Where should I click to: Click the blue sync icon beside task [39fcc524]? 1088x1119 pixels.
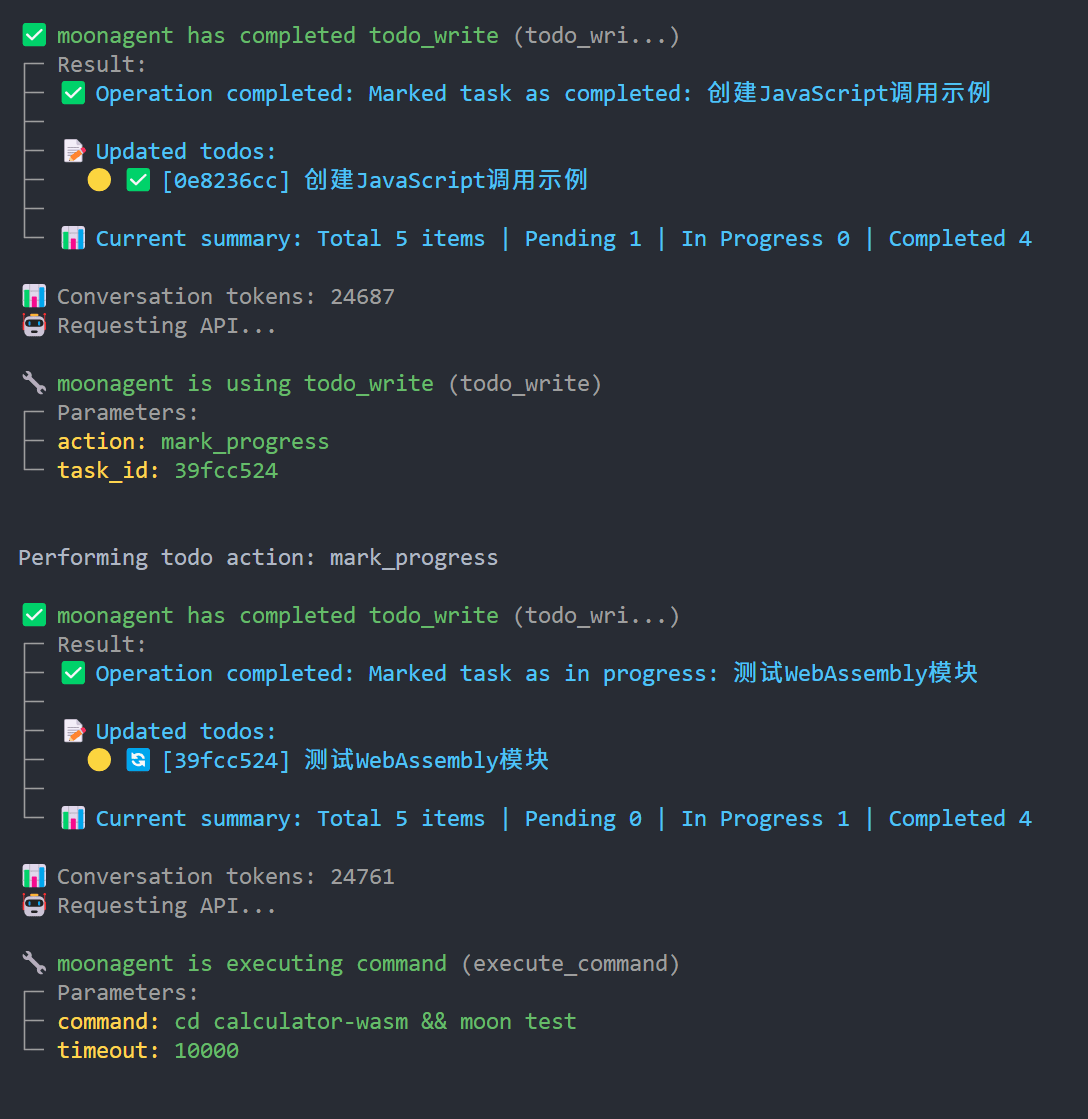pos(138,760)
